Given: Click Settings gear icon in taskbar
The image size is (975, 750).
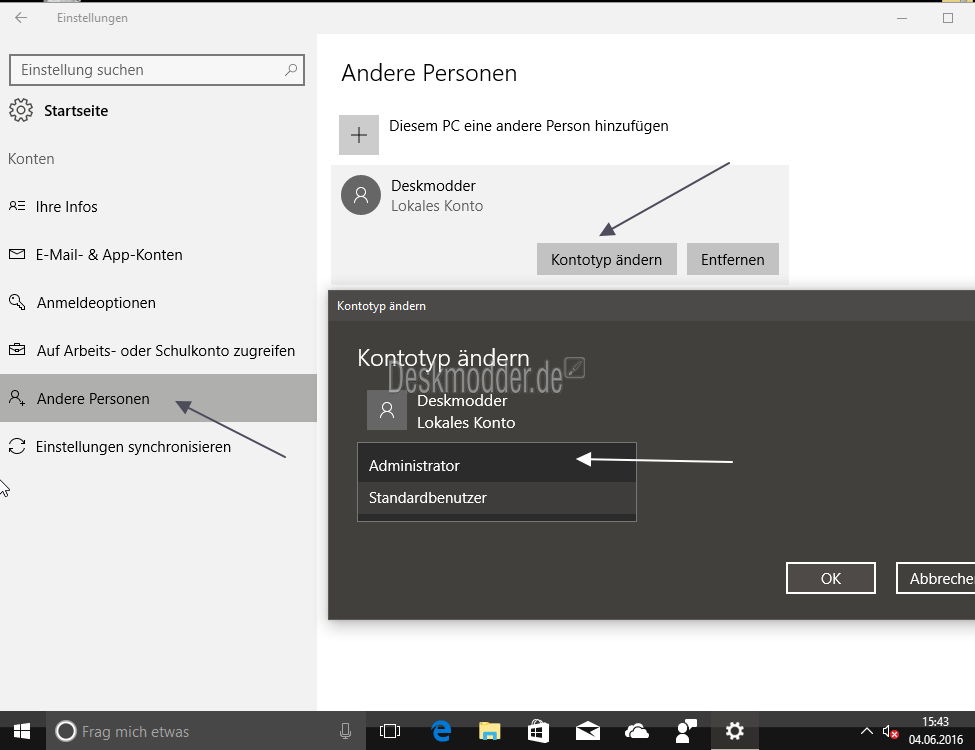Looking at the screenshot, I should [734, 731].
